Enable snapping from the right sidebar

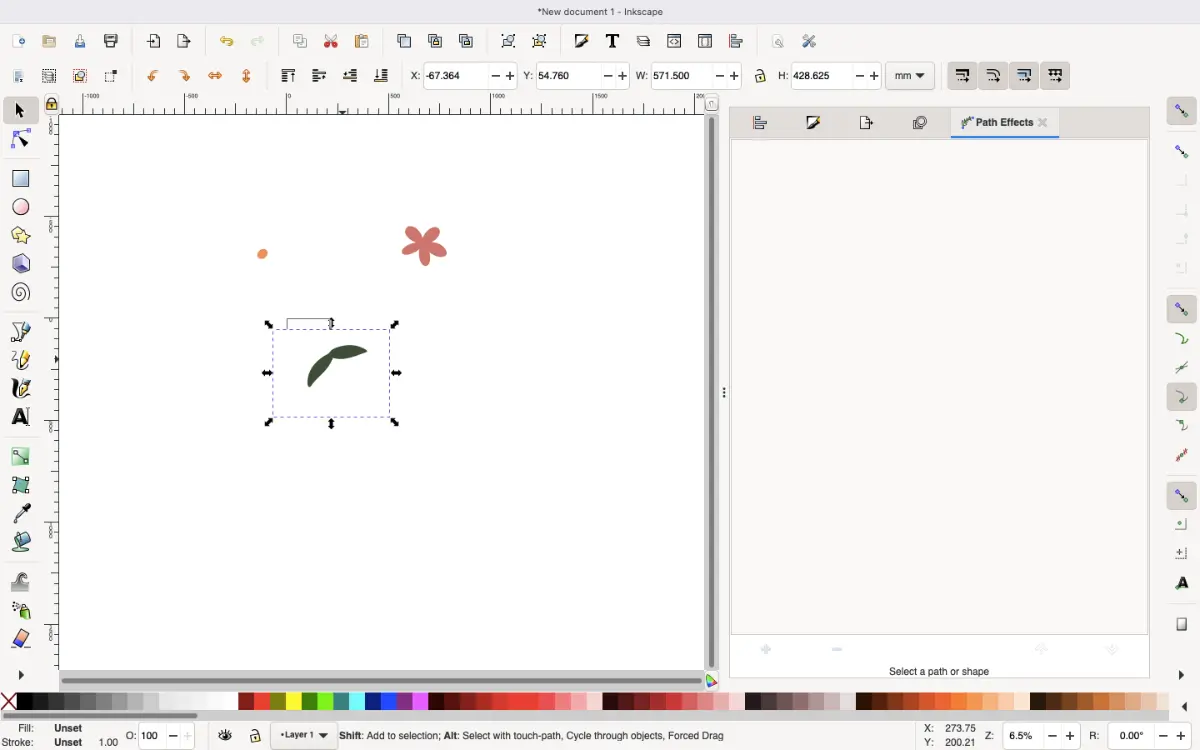tap(1181, 111)
